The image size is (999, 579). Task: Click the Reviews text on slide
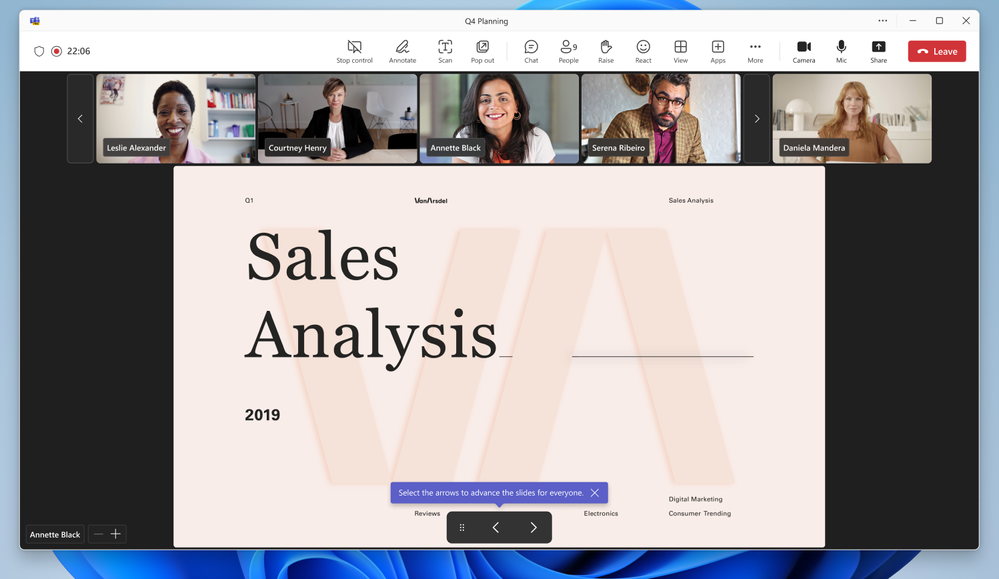click(x=427, y=513)
